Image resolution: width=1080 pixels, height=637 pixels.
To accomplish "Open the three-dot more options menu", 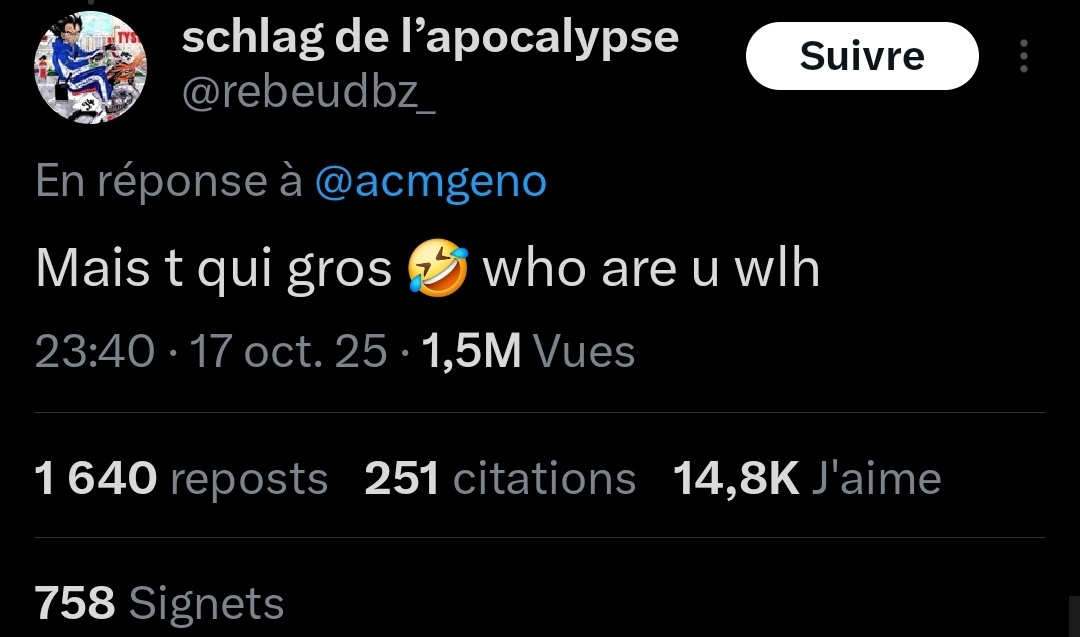I will click(x=1023, y=57).
